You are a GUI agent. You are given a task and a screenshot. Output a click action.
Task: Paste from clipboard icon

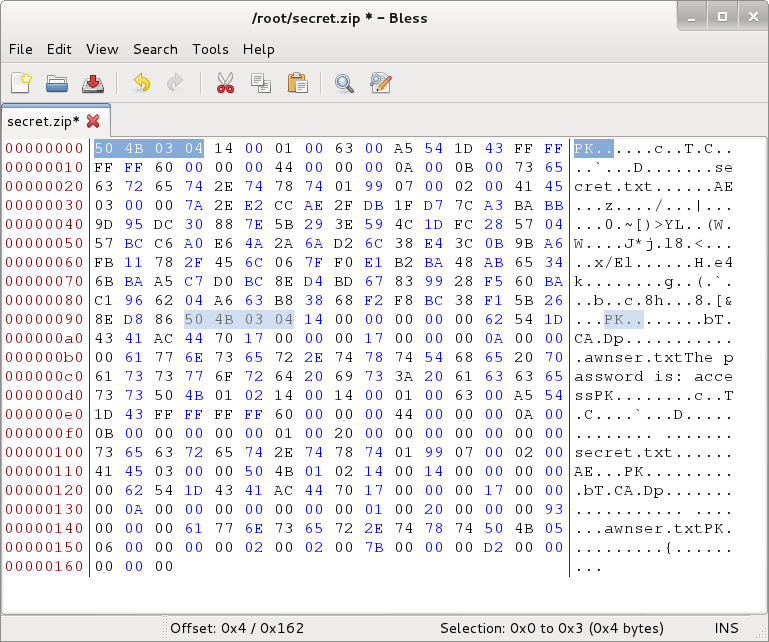[297, 83]
